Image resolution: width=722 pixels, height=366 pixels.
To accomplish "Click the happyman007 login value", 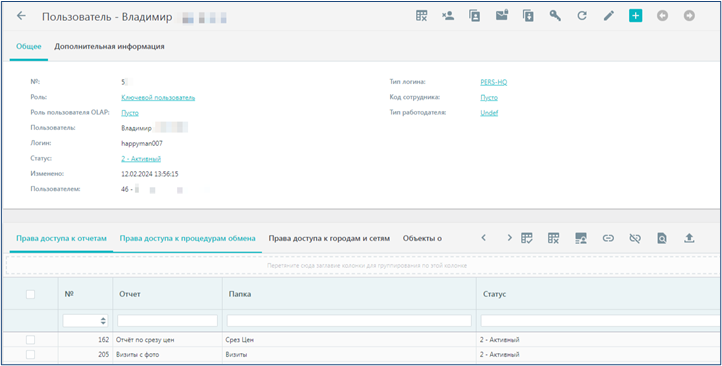I will click(142, 144).
